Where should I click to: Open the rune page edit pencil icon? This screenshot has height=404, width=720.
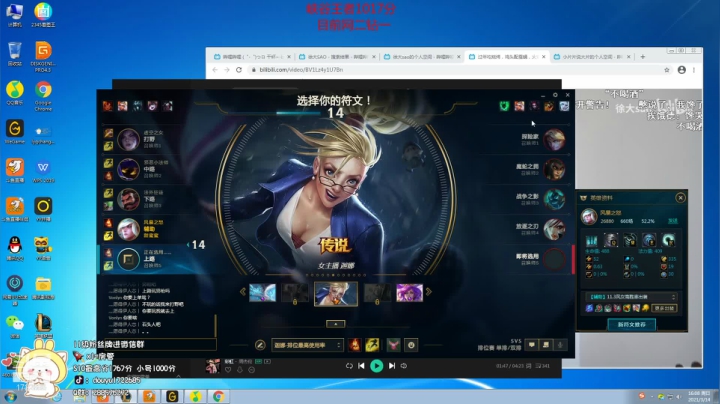pos(260,345)
